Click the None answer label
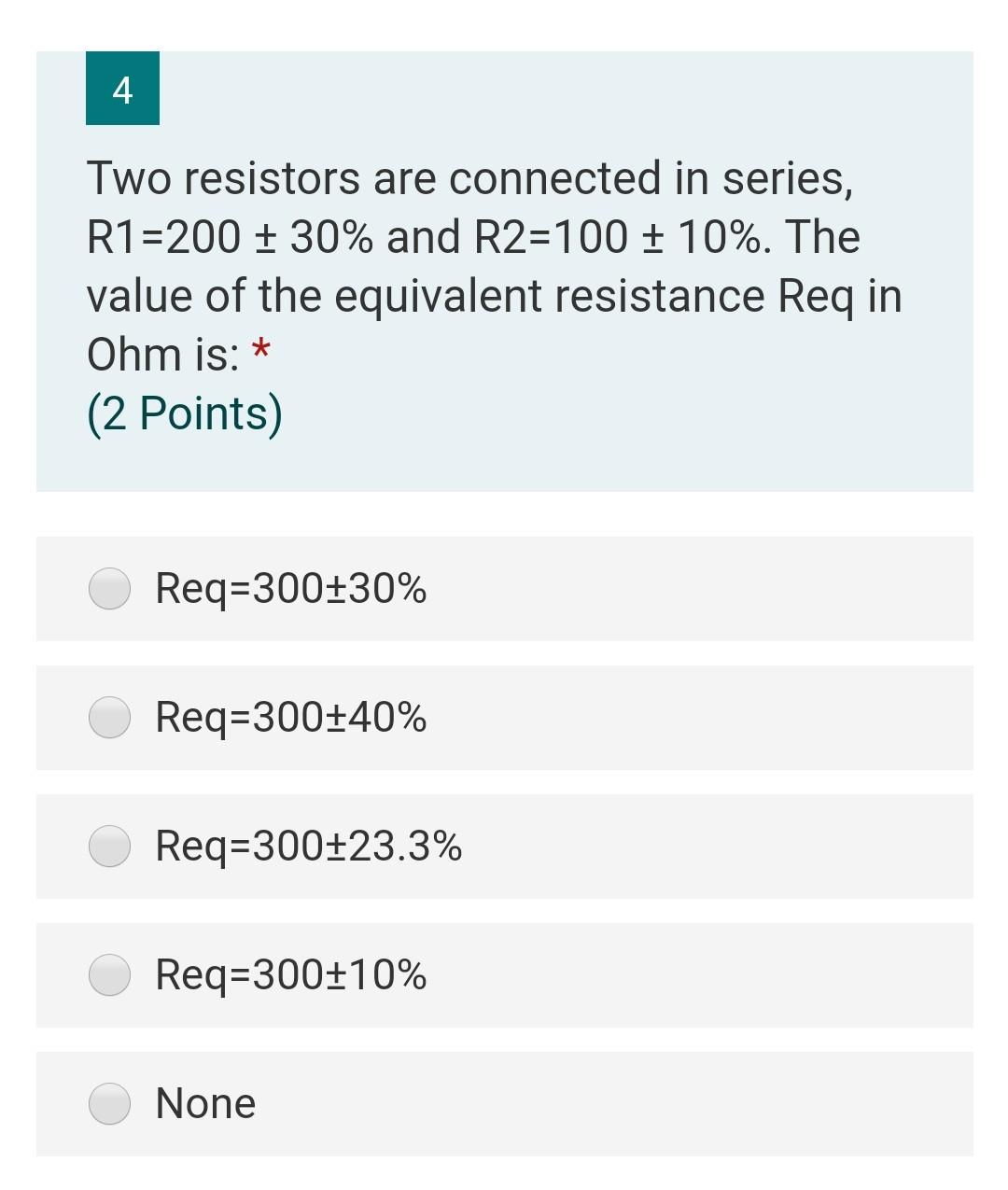 click(x=206, y=1103)
